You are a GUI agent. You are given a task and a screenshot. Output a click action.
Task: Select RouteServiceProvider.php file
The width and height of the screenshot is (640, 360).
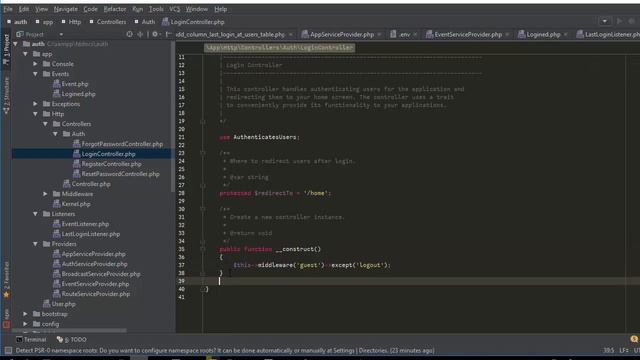(x=91, y=294)
